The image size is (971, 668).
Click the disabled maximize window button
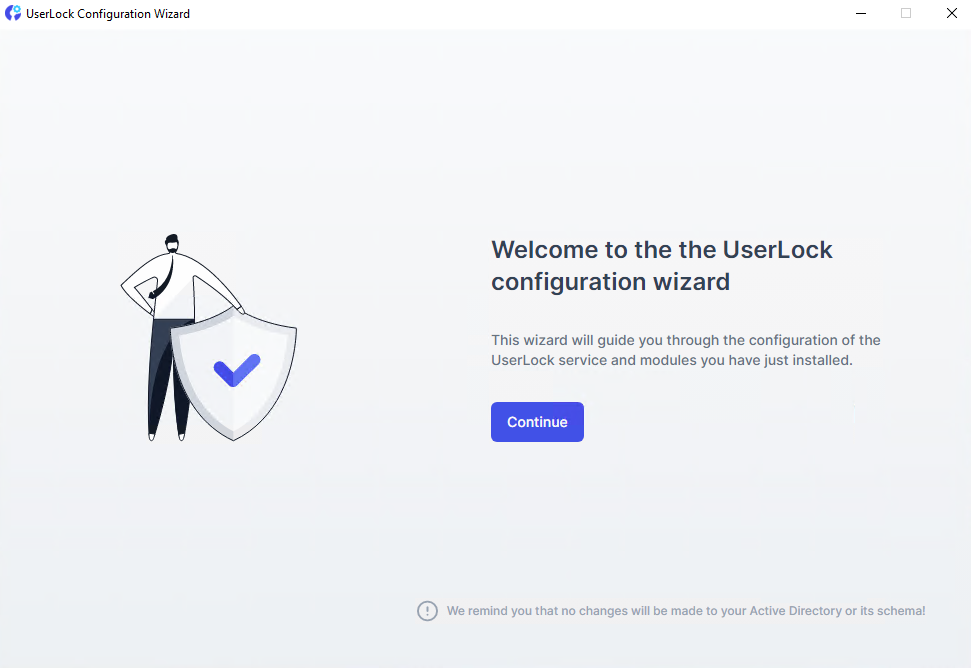coord(906,13)
